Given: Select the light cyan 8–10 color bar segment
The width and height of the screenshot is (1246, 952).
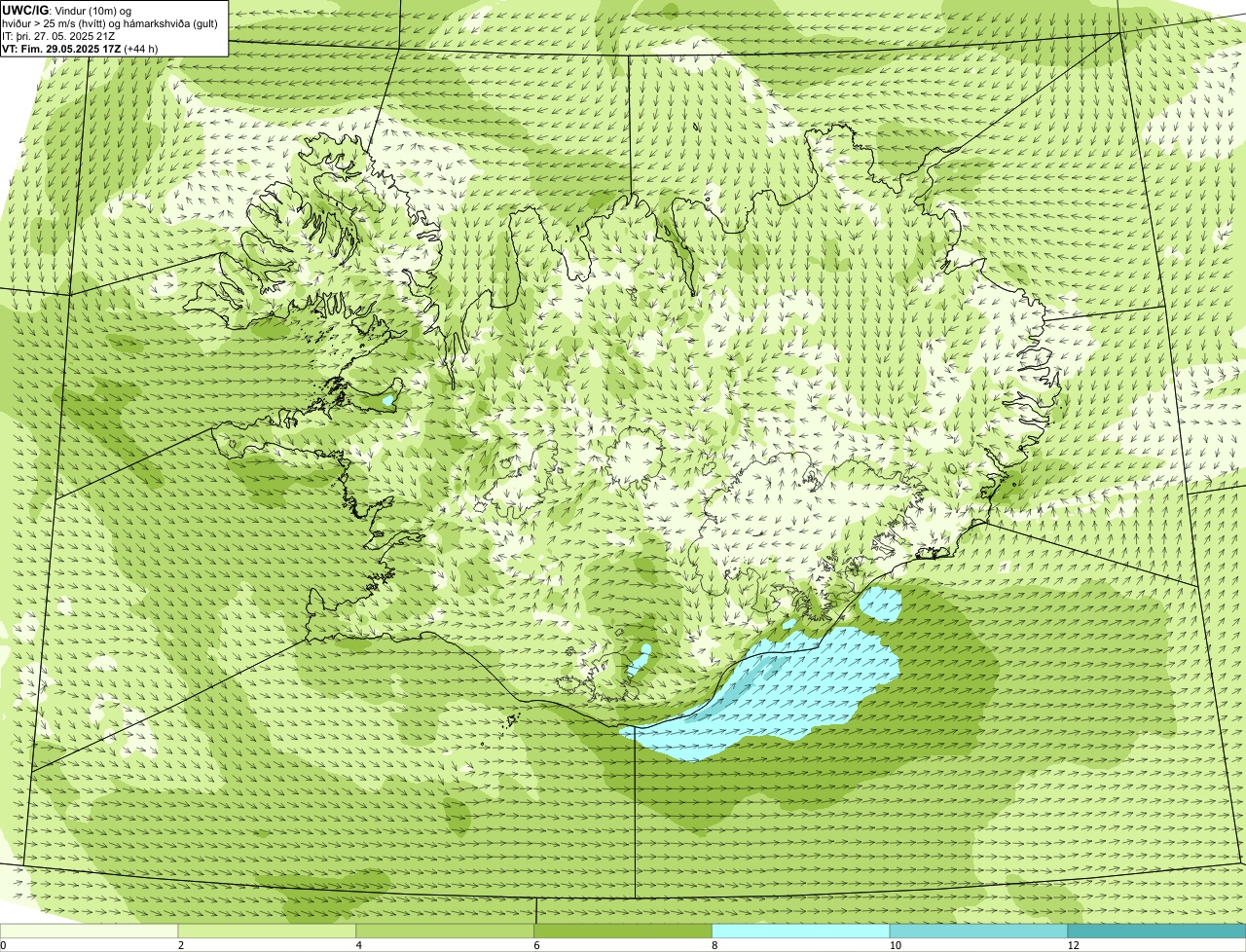Looking at the screenshot, I should [801, 932].
